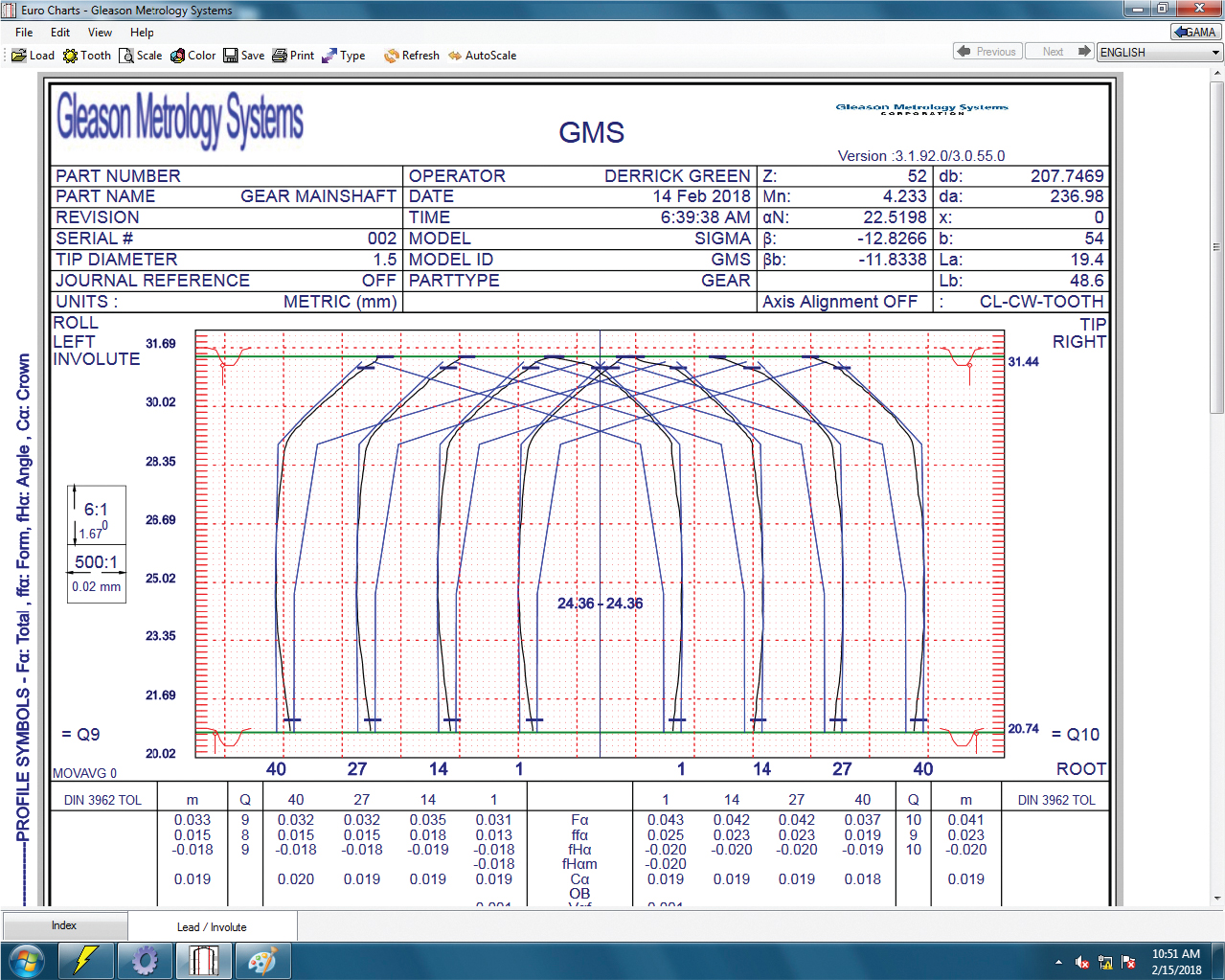Click the CL-CW-TOOTH label
This screenshot has height=980, width=1225.
tap(1041, 302)
